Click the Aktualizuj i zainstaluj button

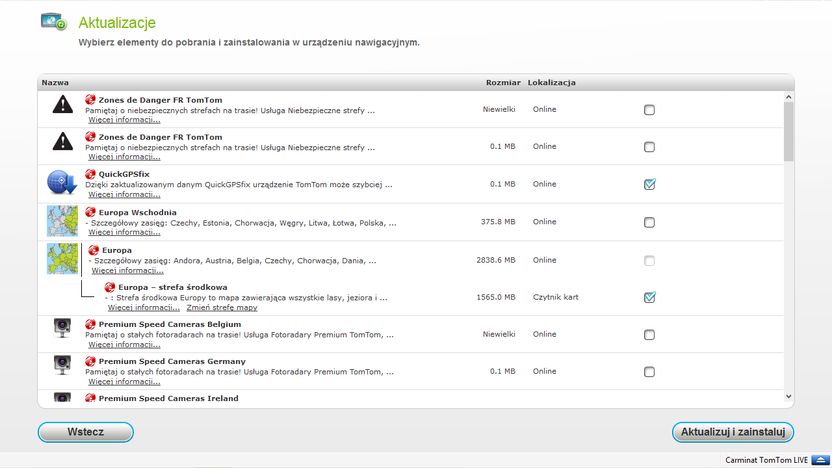tap(733, 432)
